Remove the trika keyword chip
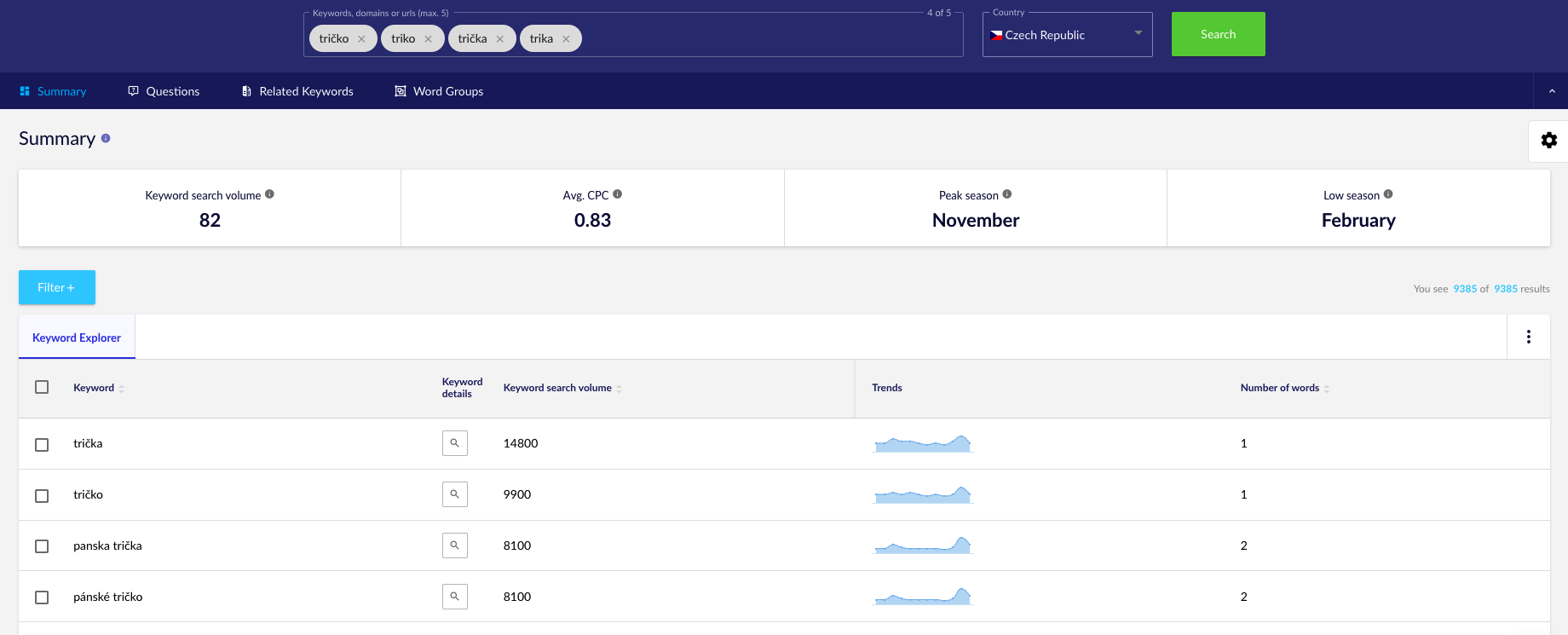Screen dimensions: 1568x635 tap(566, 39)
